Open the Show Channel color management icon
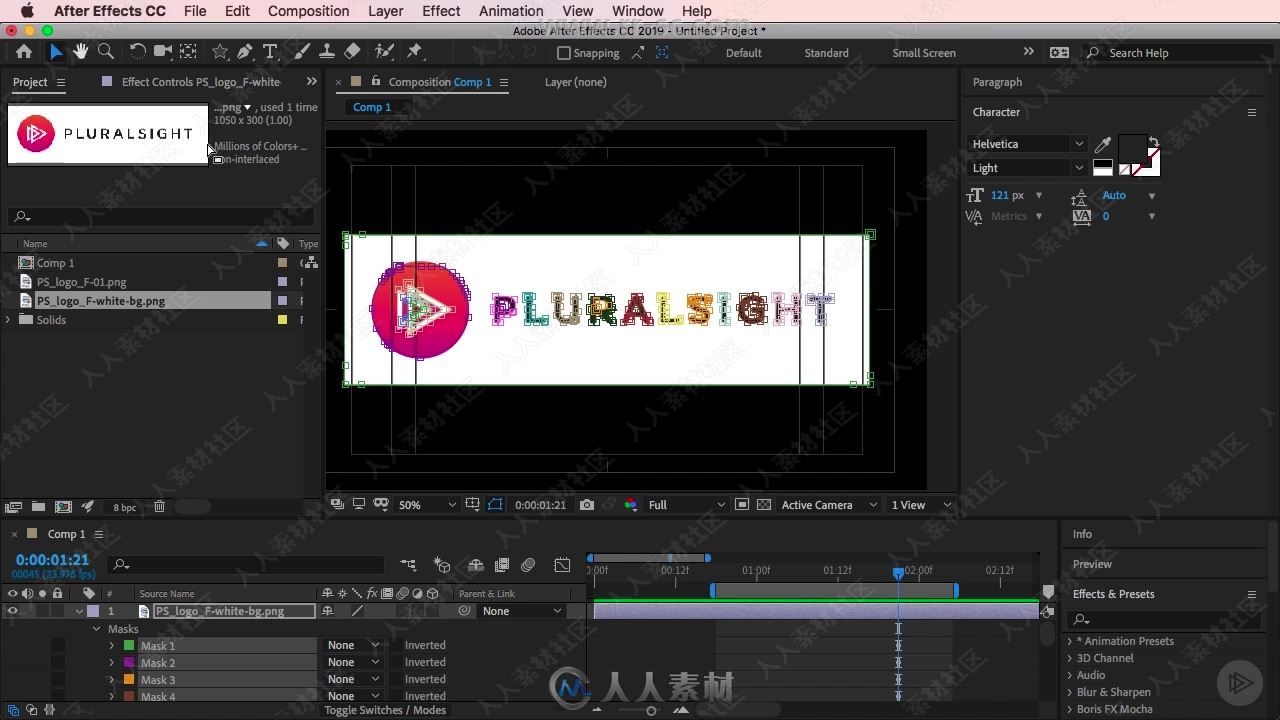Screen dimensions: 1280x720 click(631, 505)
